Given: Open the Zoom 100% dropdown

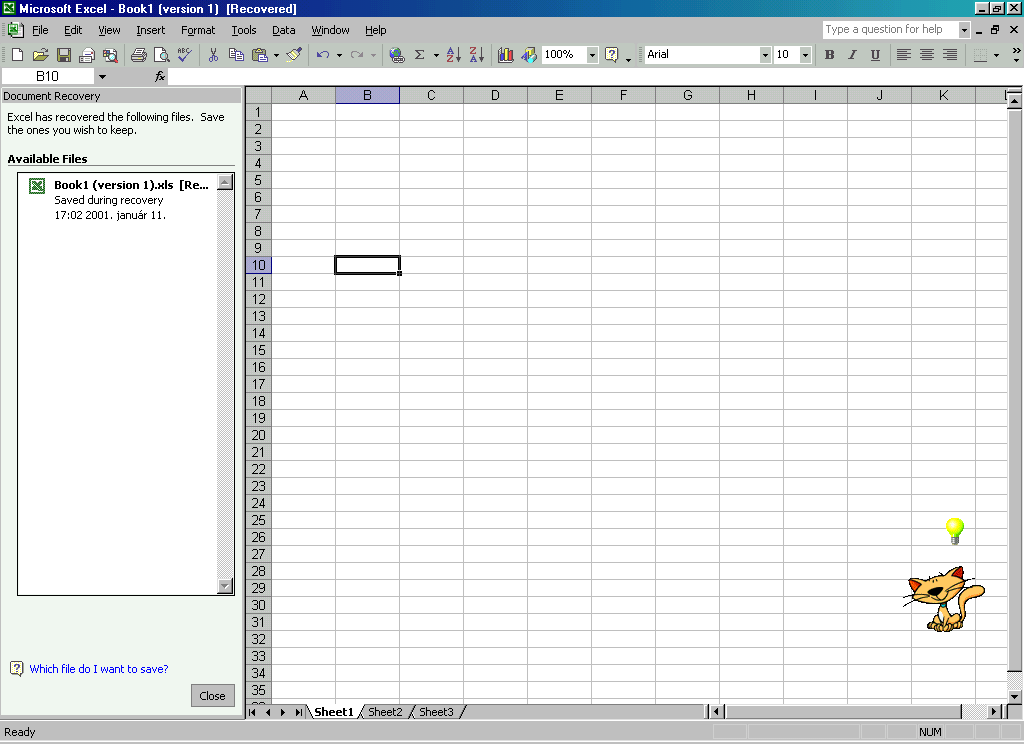Looking at the screenshot, I should pos(592,55).
